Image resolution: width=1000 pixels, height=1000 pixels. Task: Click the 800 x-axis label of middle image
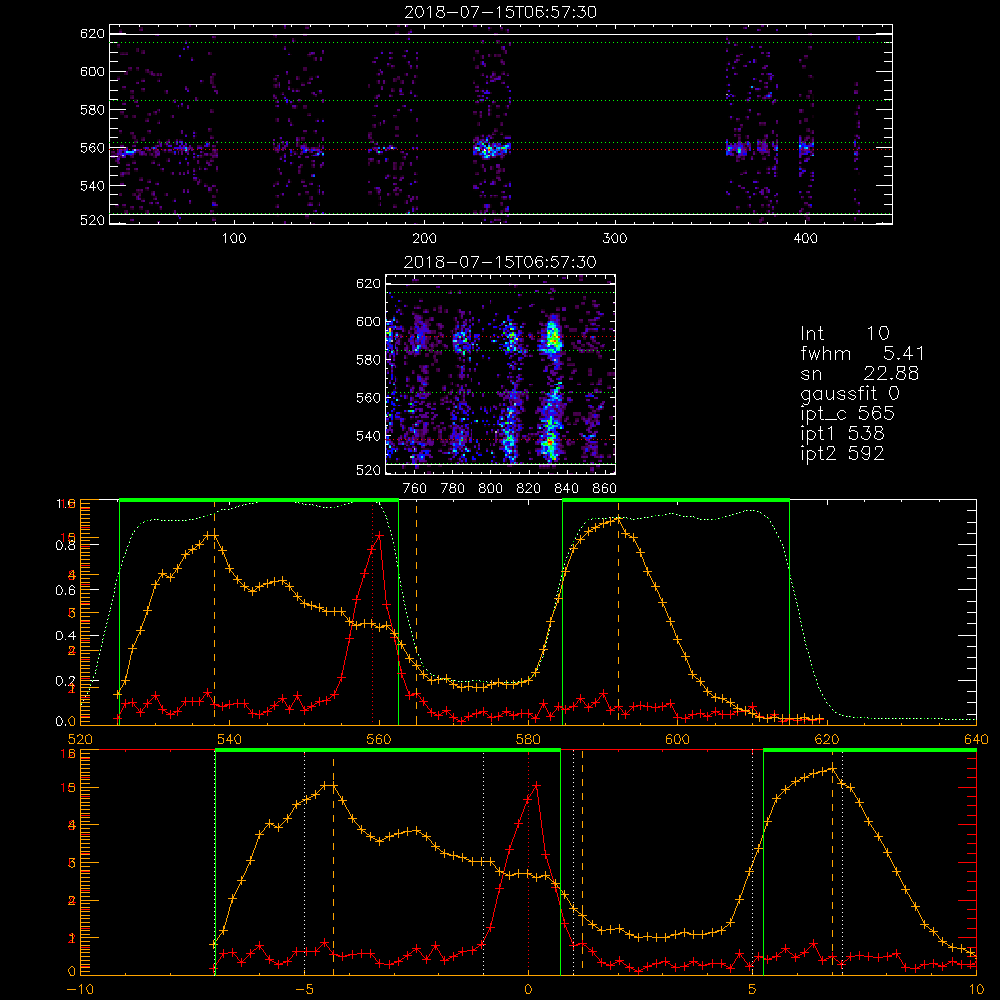tap(490, 489)
